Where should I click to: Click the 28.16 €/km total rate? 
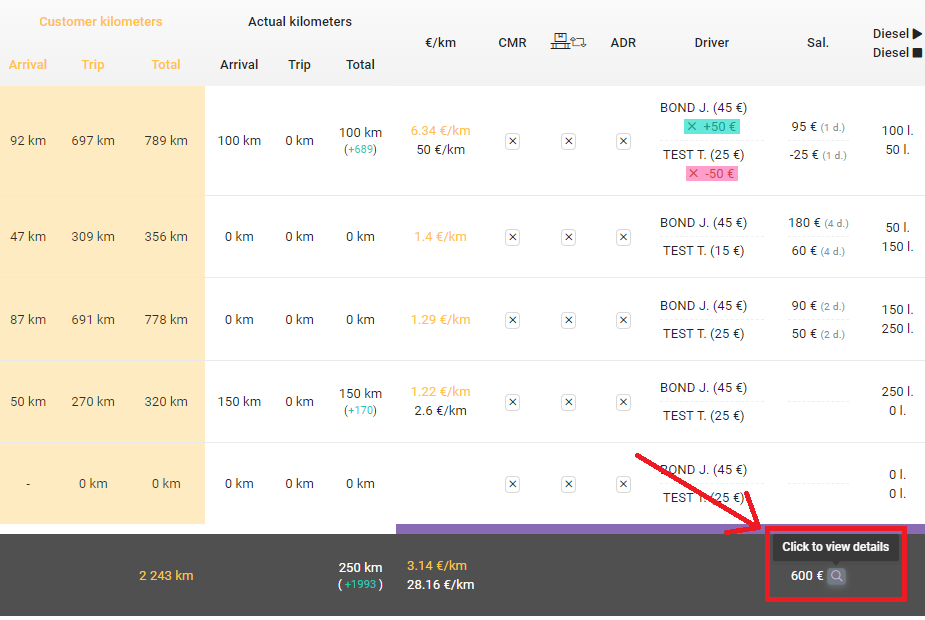click(x=440, y=585)
